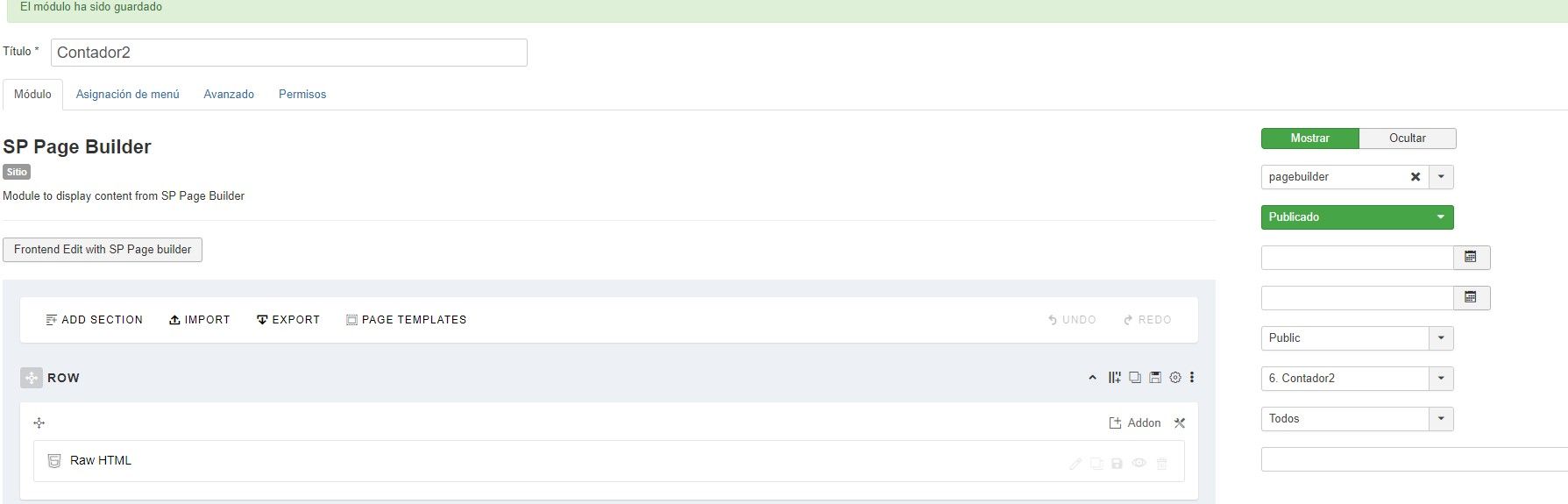This screenshot has width=1568, height=504.
Task: Collapse the ROW section chevron
Action: click(x=1092, y=378)
